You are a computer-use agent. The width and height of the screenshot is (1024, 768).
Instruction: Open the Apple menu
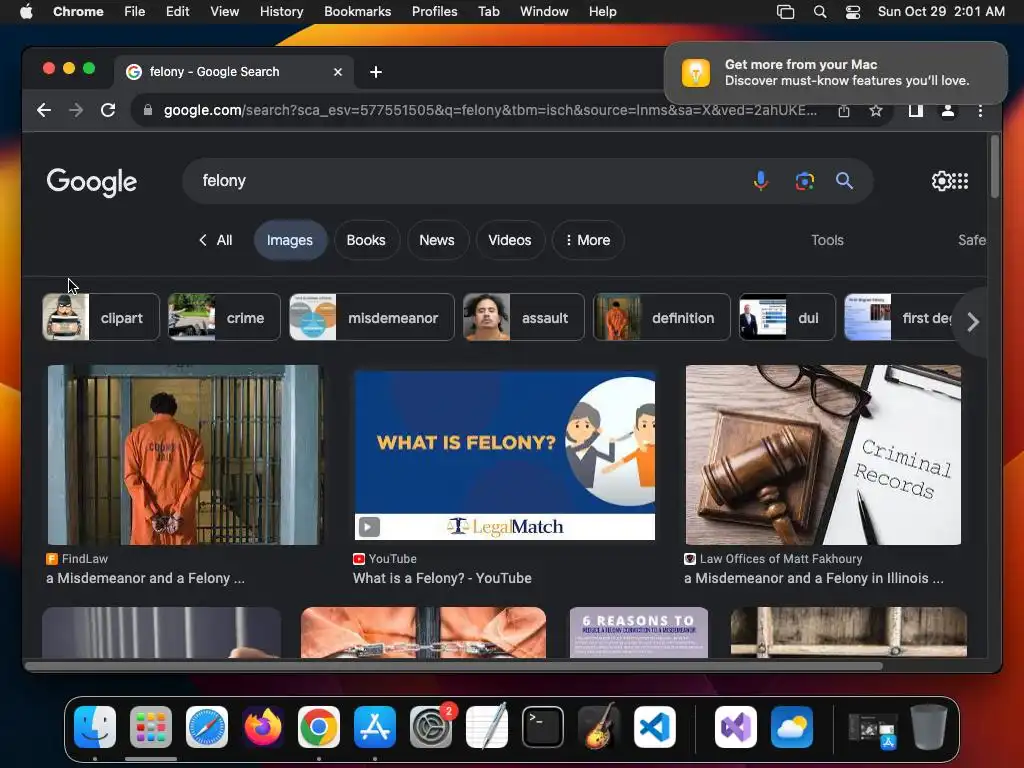[x=26, y=11]
